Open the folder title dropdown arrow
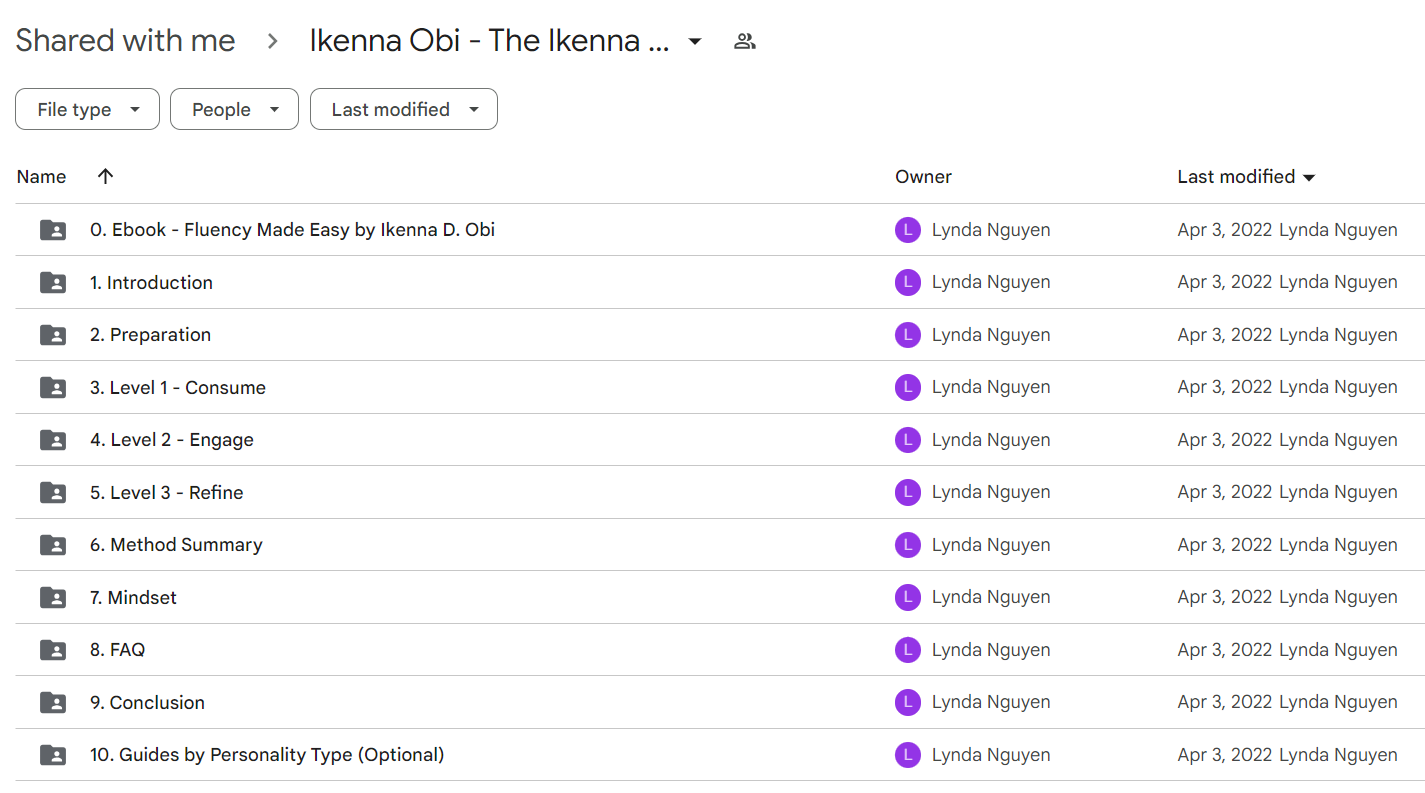Viewport: 1425px width, 793px height. click(695, 41)
